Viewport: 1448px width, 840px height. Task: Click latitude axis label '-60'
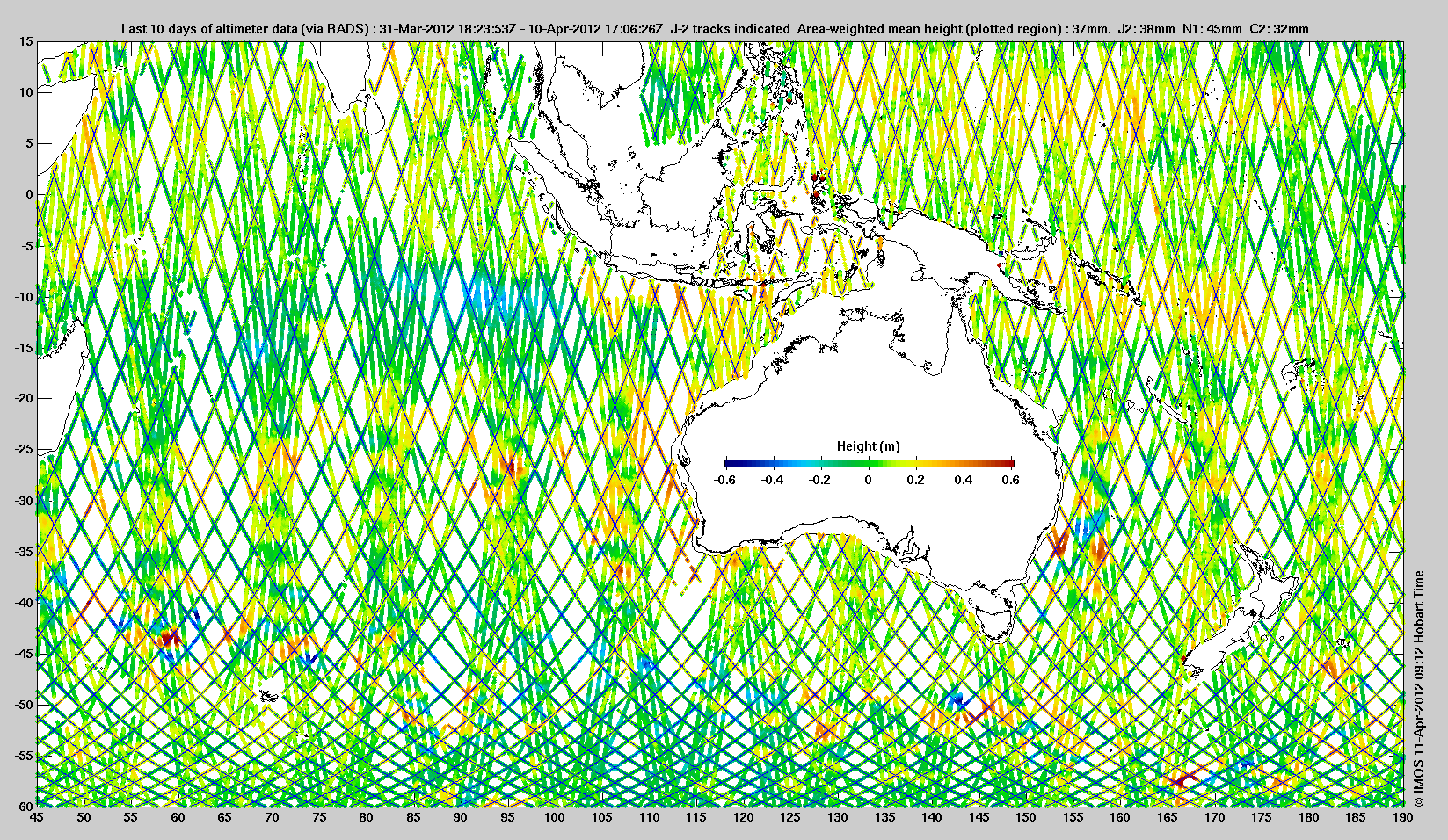pos(24,806)
